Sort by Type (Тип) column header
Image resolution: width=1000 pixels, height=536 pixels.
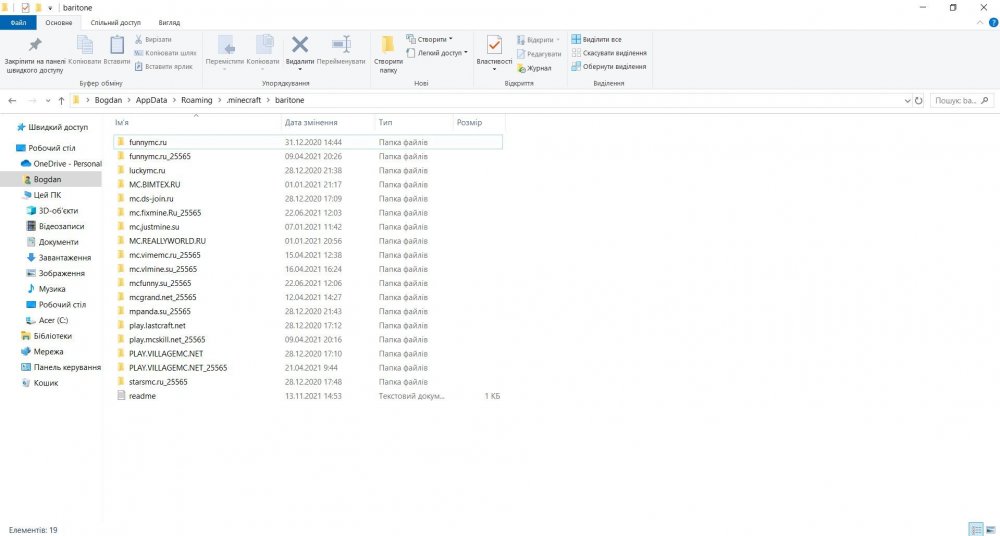(414, 123)
